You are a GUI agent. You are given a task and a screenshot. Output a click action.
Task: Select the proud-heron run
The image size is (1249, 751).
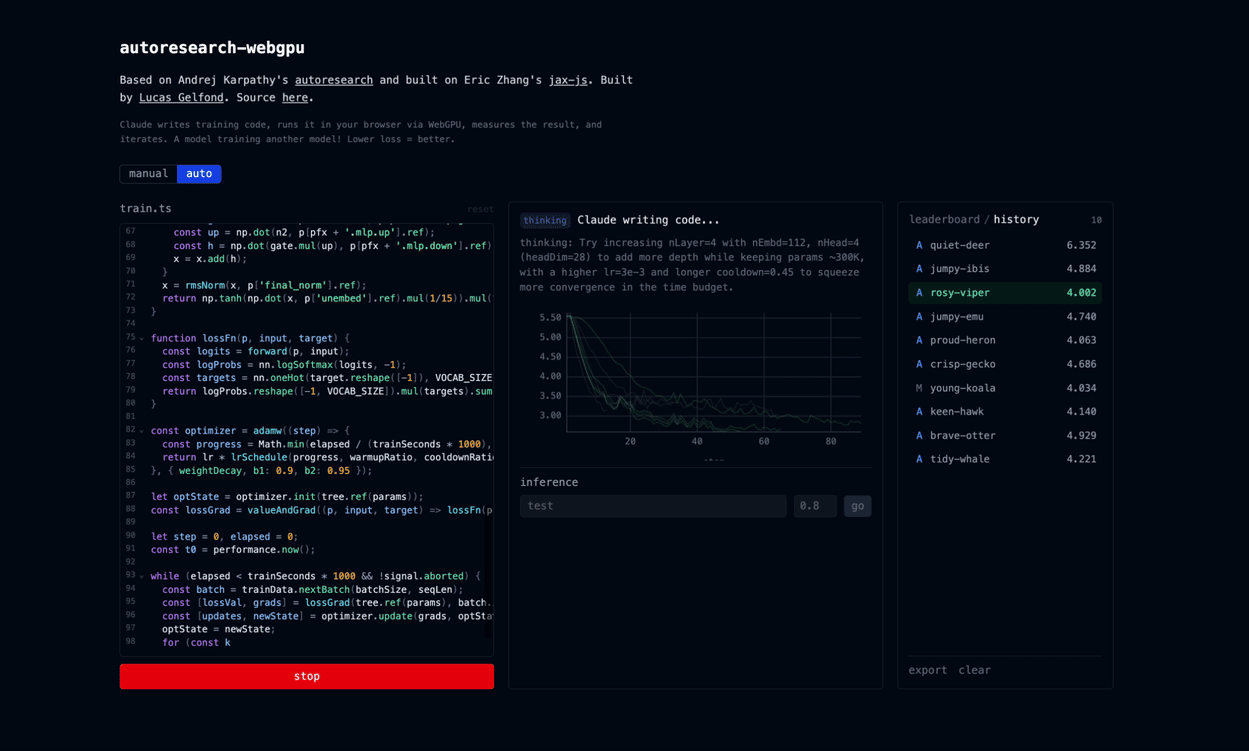(1005, 340)
